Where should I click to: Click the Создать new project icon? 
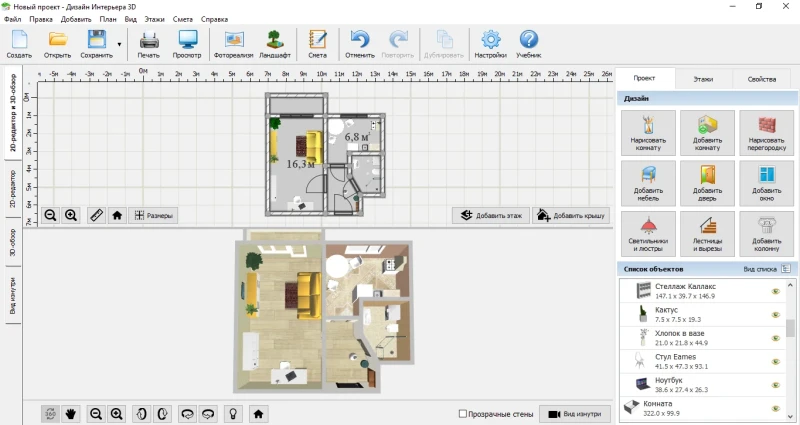click(19, 44)
